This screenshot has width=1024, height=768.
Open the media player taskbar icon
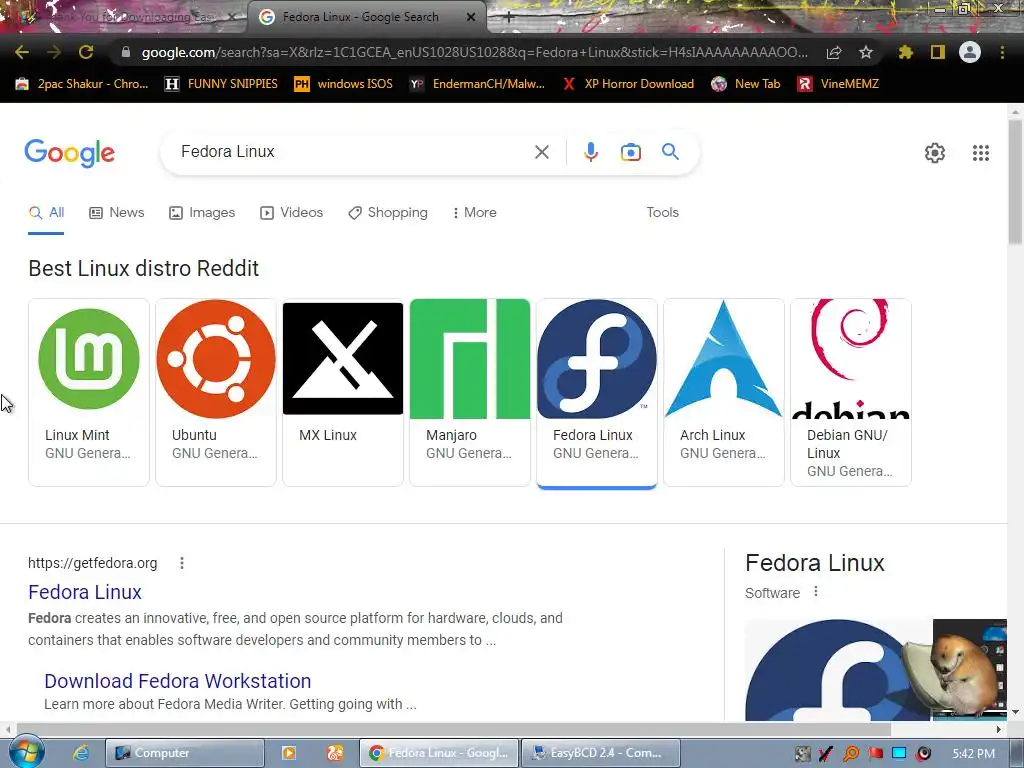288,753
